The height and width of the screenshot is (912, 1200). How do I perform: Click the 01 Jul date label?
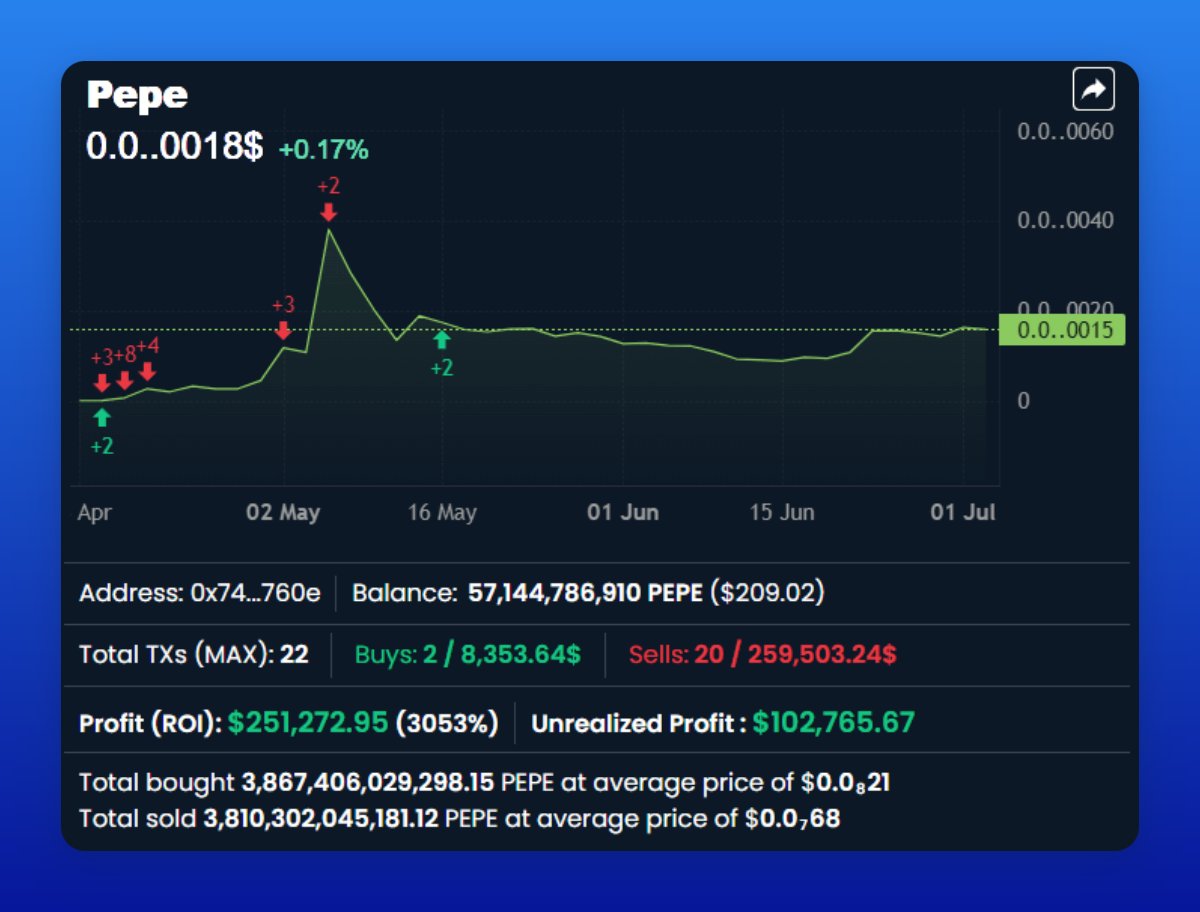pyautogui.click(x=963, y=513)
